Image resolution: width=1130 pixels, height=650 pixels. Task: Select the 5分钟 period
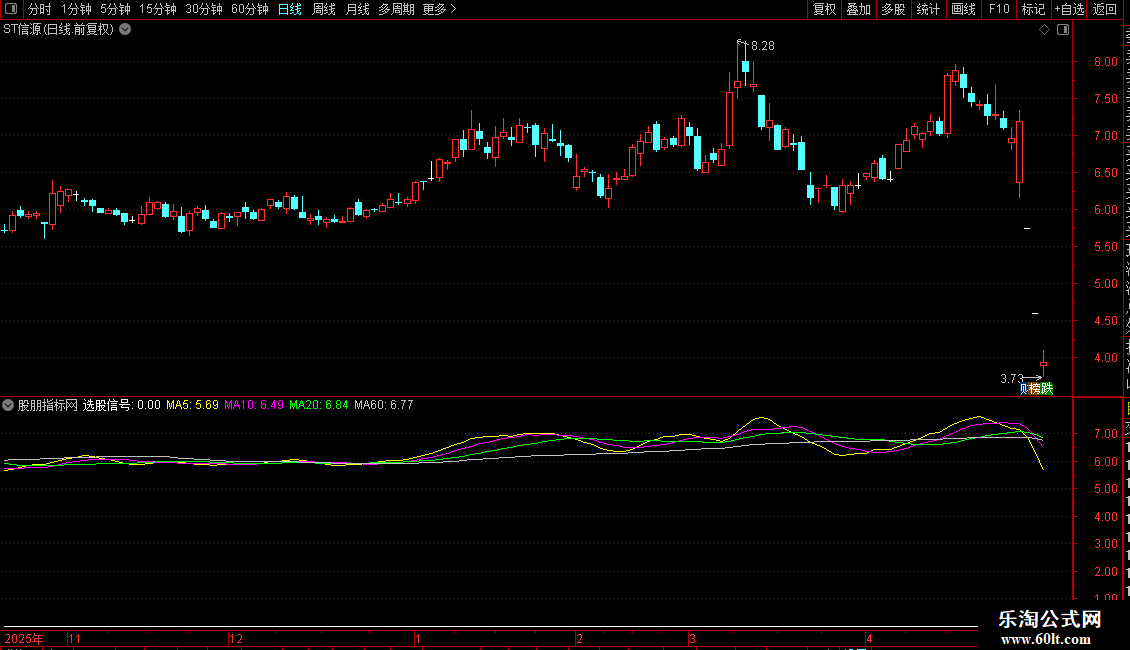tap(115, 9)
